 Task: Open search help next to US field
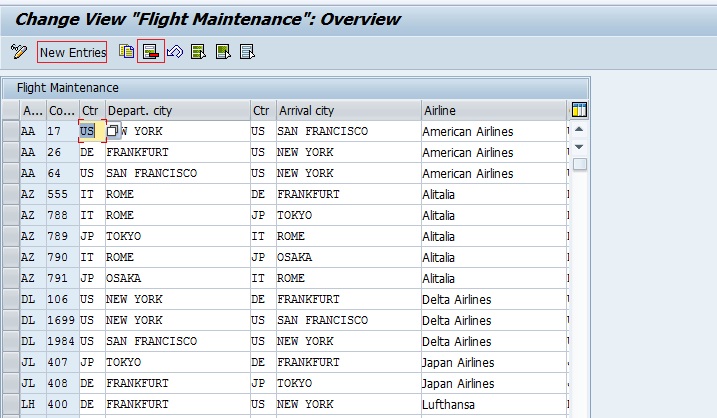[x=113, y=131]
